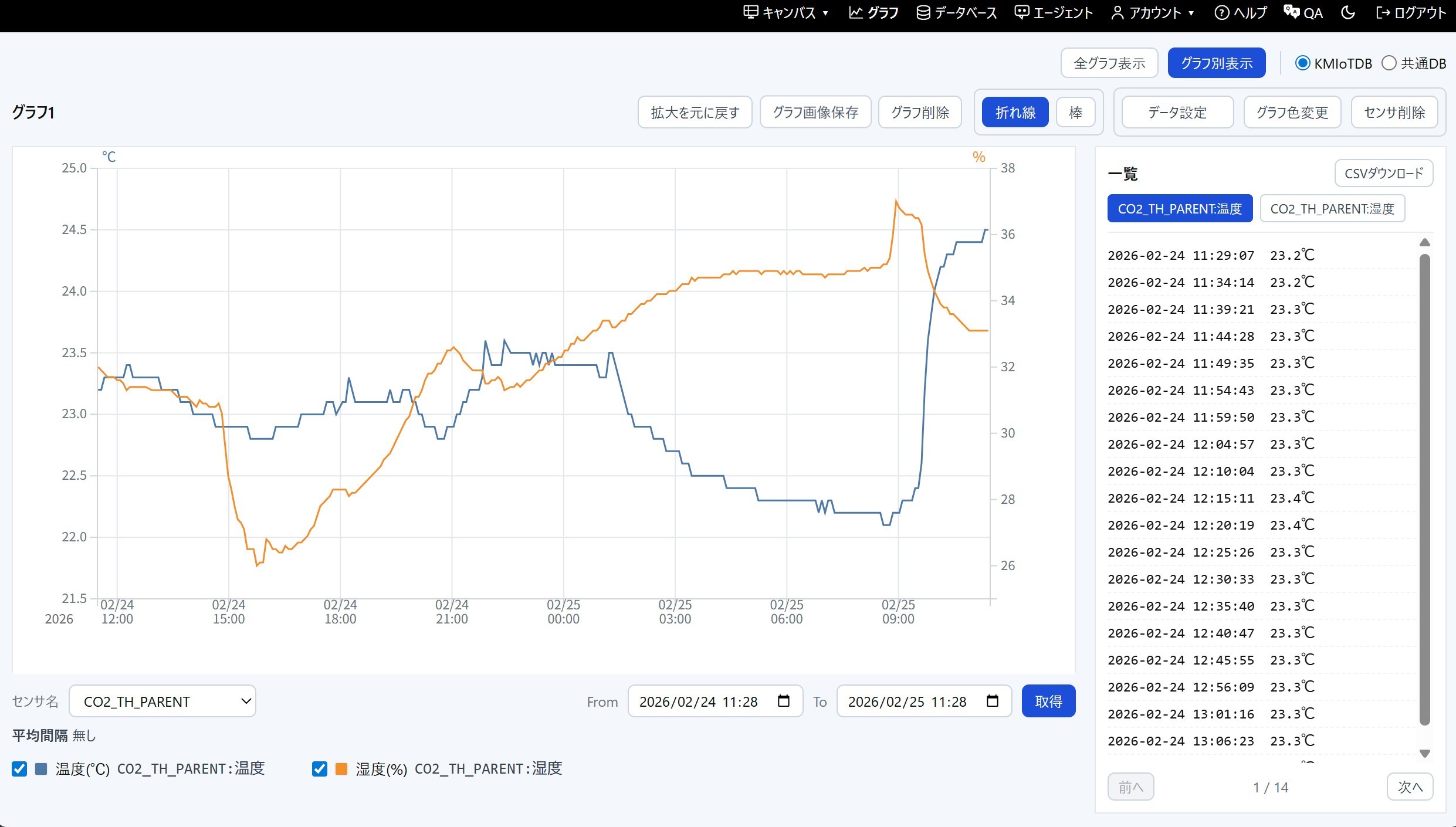Click the dark mode moon icon

1348,13
